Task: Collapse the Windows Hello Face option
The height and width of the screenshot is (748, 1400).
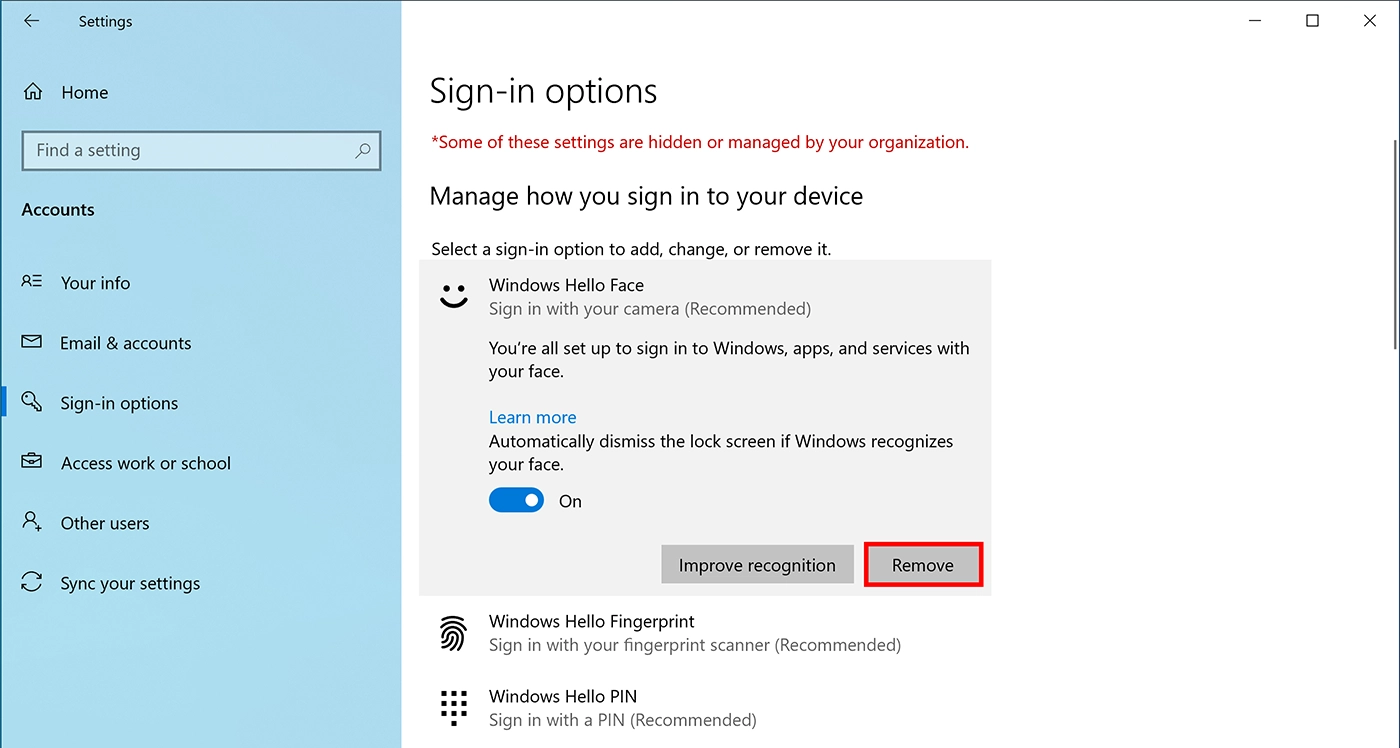Action: (705, 296)
